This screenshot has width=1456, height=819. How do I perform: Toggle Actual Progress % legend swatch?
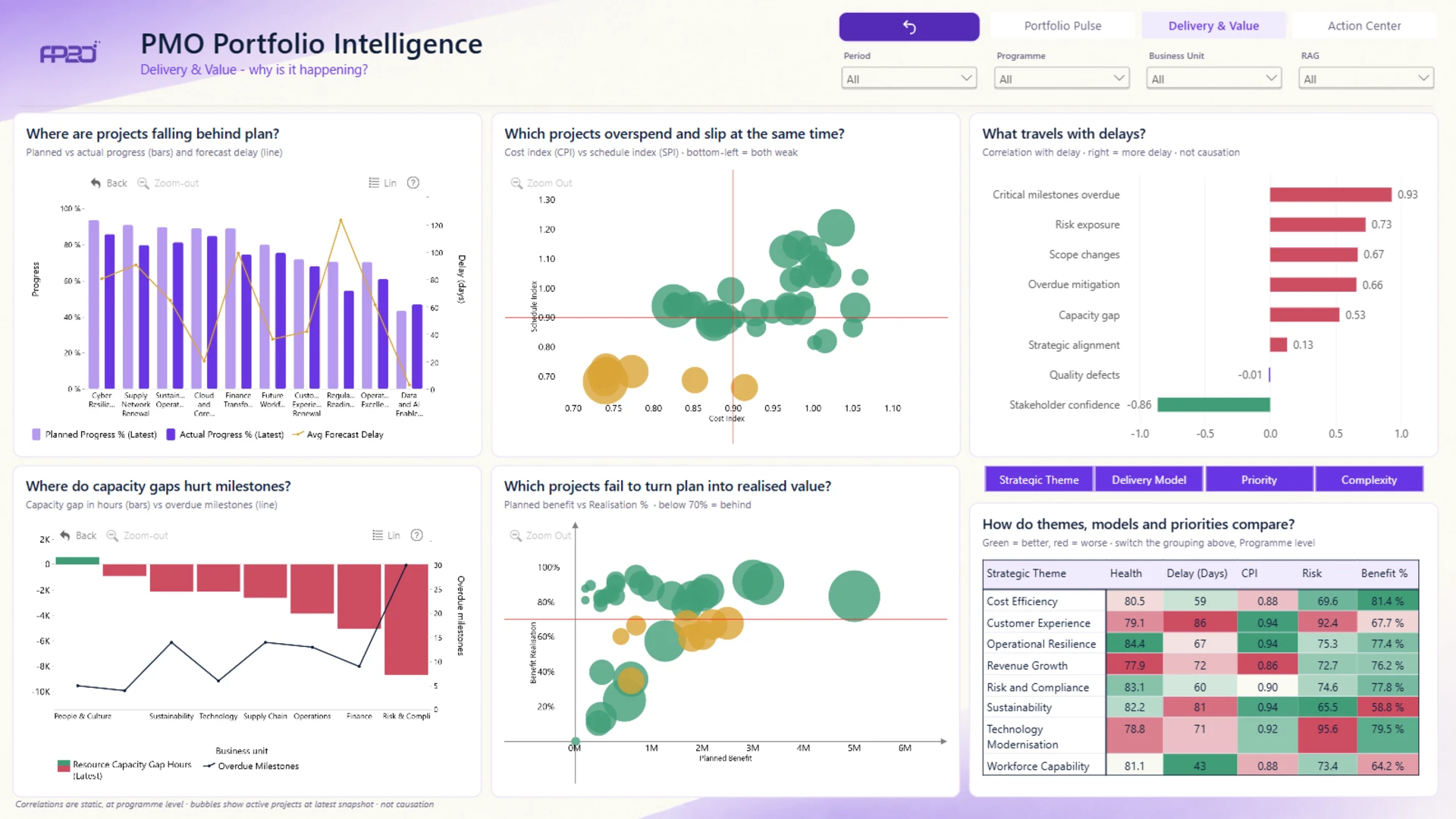coord(171,435)
